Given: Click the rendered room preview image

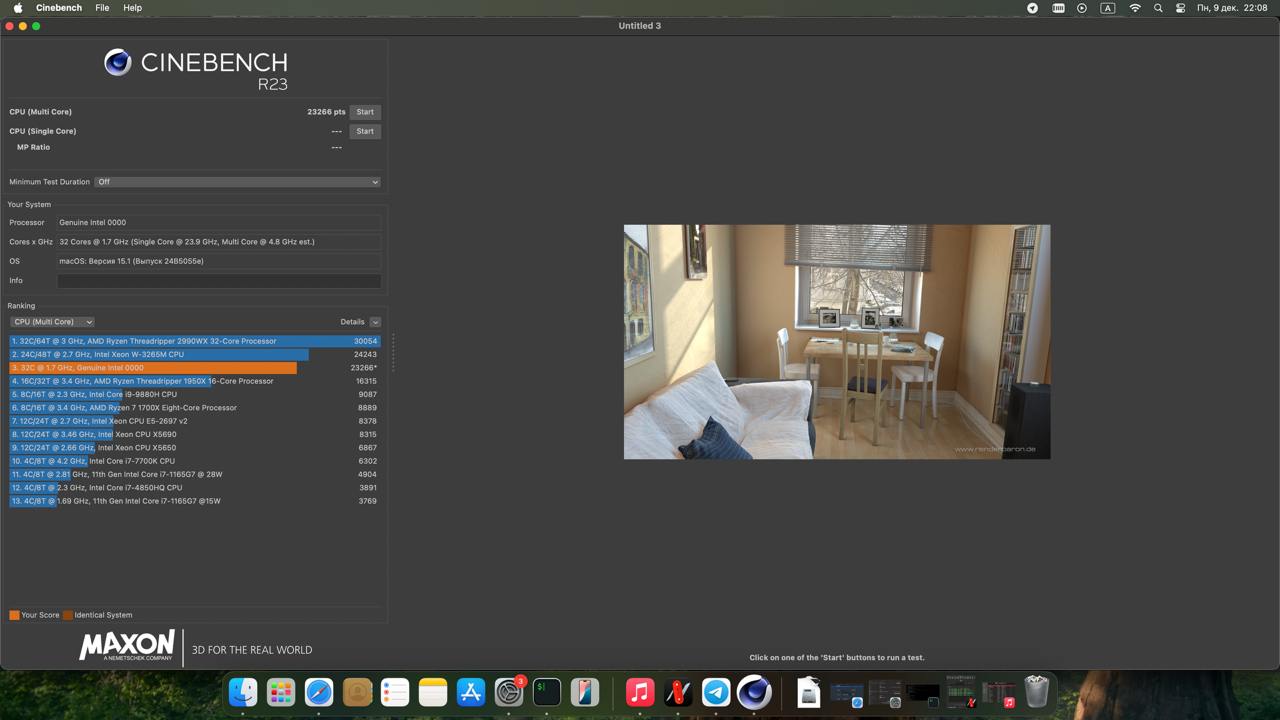Looking at the screenshot, I should pos(837,342).
